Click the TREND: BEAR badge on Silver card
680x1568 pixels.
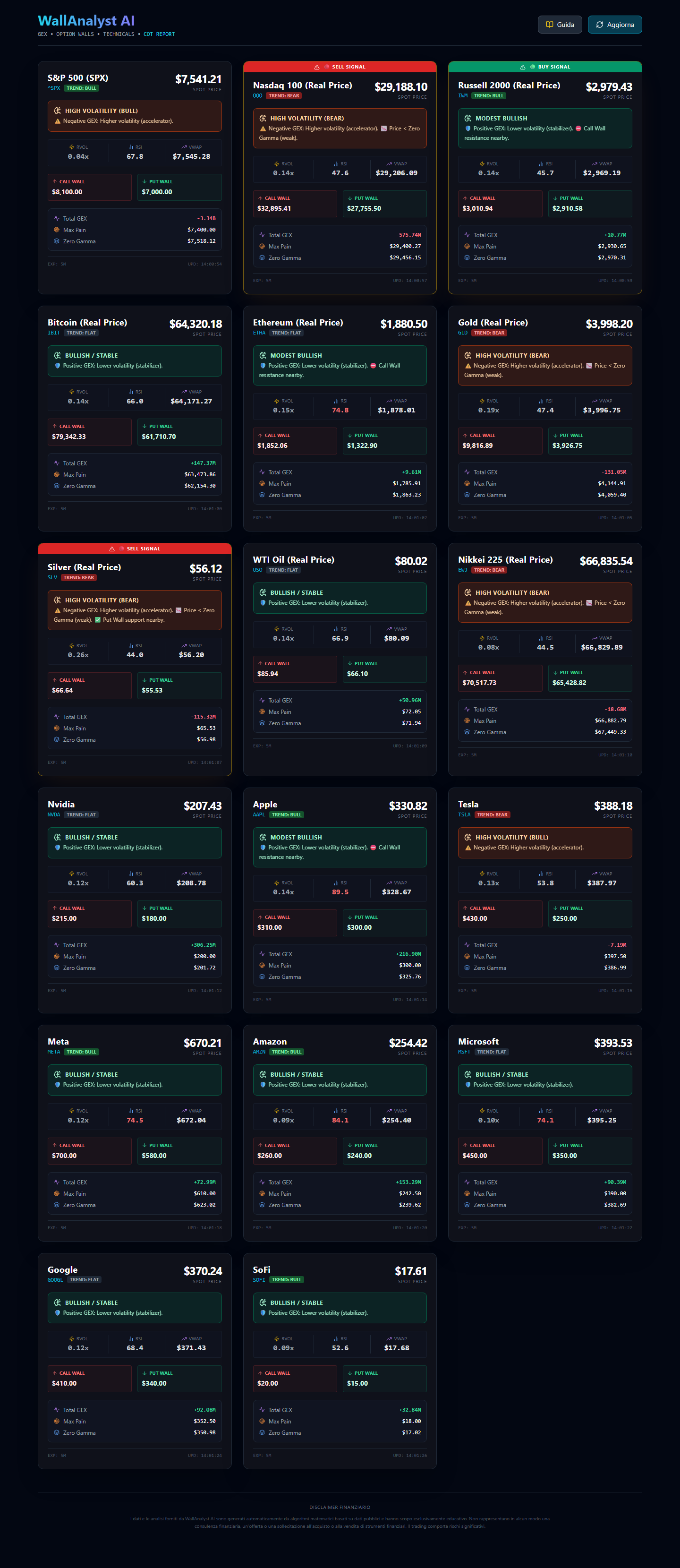[78, 578]
